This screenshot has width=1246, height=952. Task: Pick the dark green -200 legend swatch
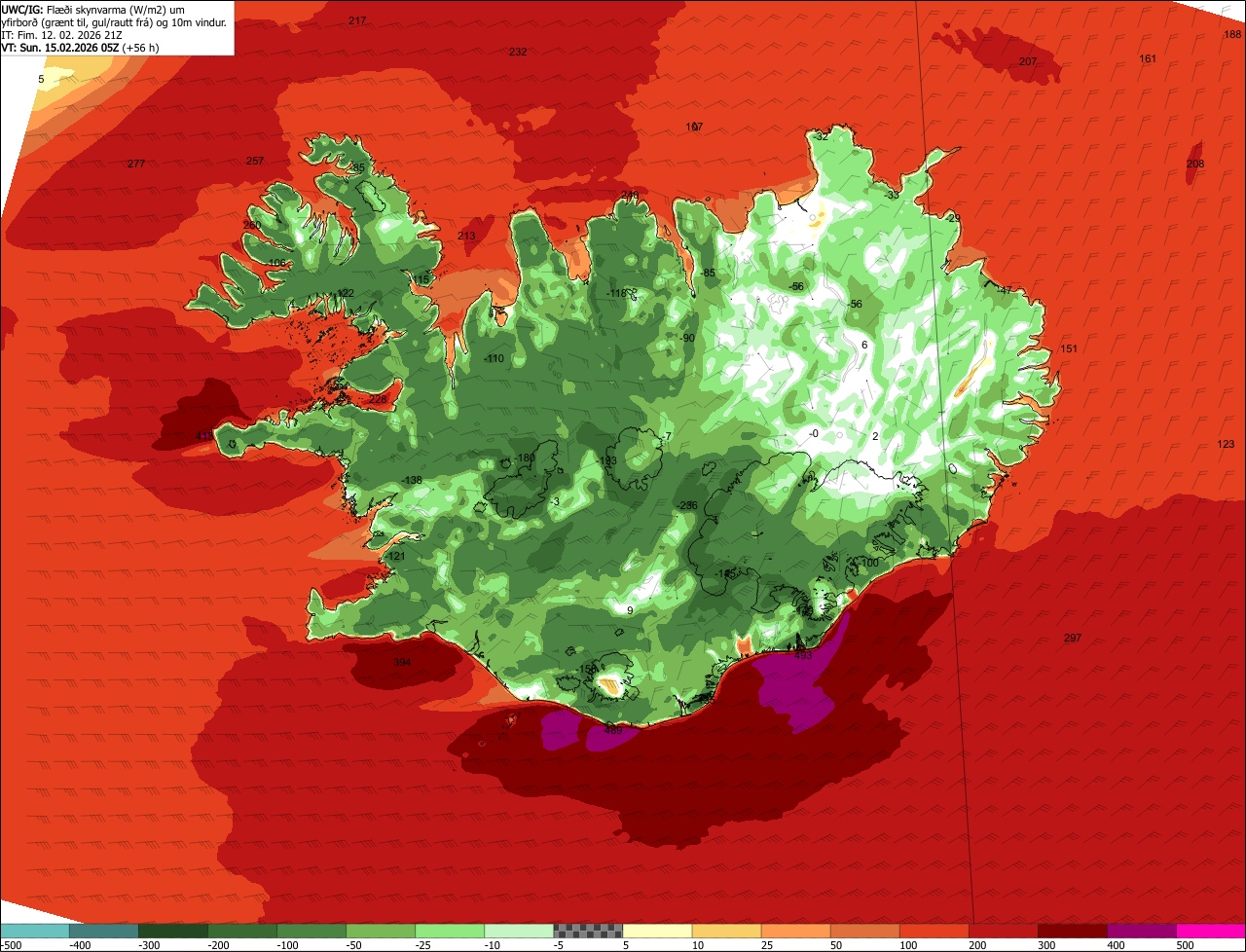tap(241, 931)
